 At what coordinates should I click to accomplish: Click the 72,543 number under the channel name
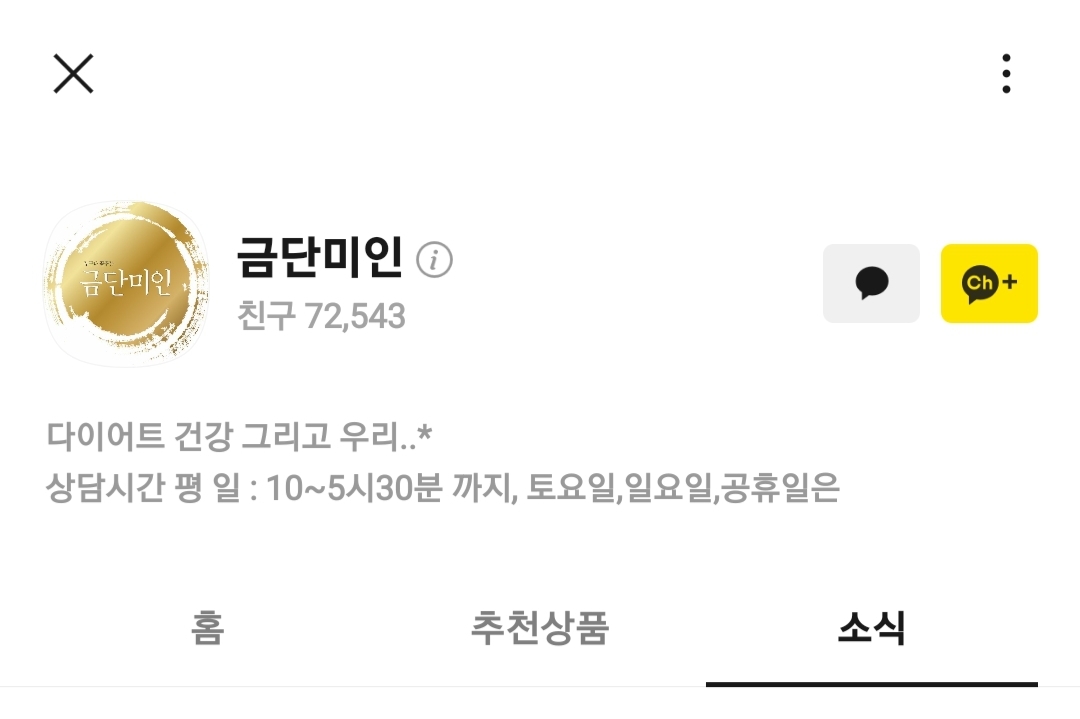(x=355, y=317)
